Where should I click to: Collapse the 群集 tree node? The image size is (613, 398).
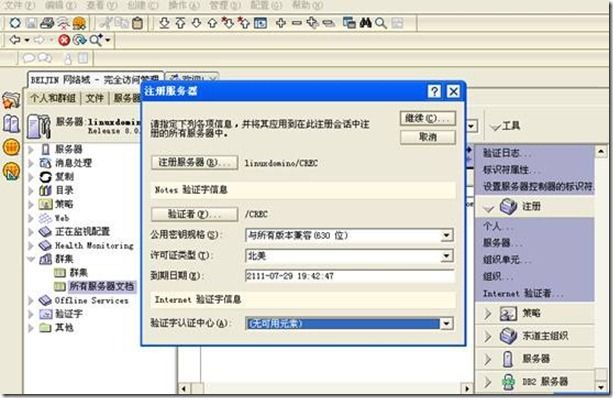31,259
